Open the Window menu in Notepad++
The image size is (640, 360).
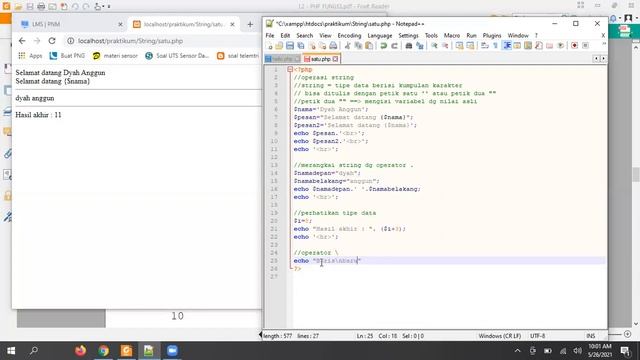pos(518,36)
